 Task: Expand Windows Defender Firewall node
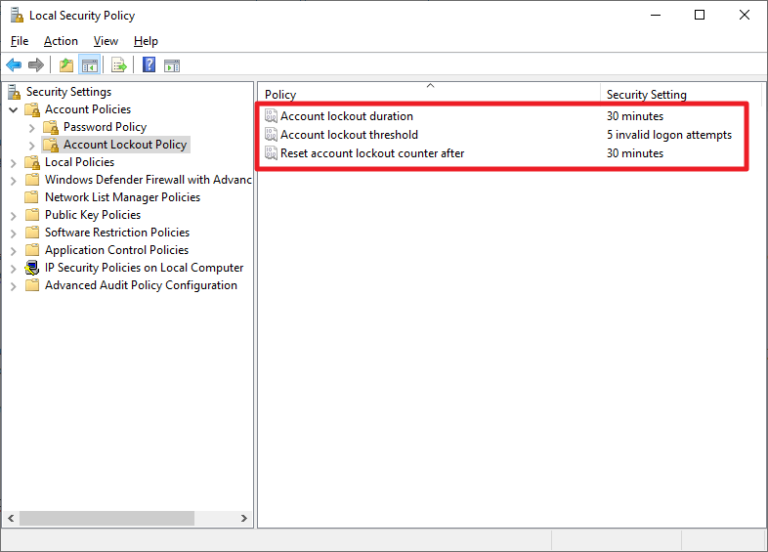[x=13, y=181]
